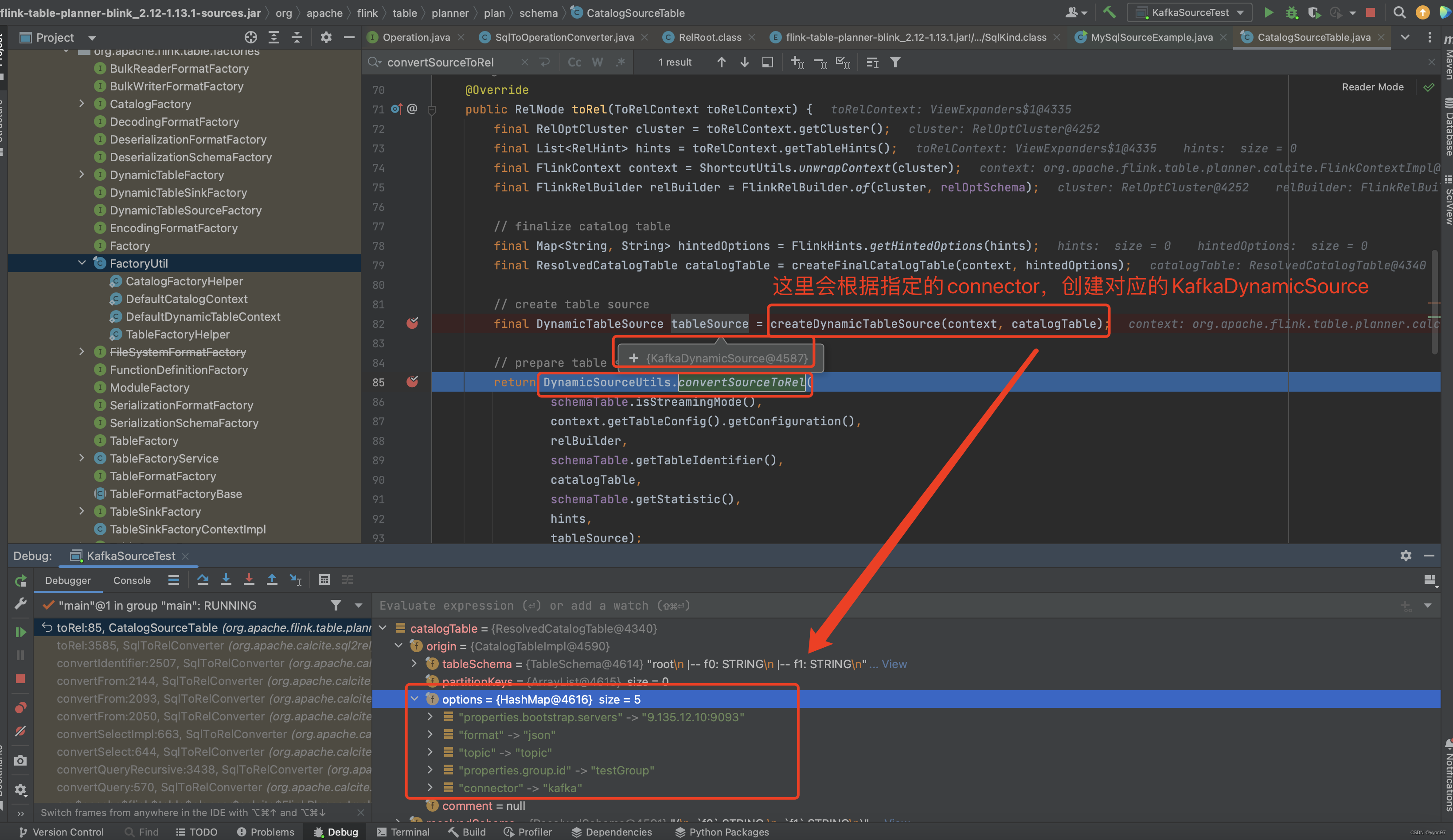Open the Terminal tool window

(402, 832)
